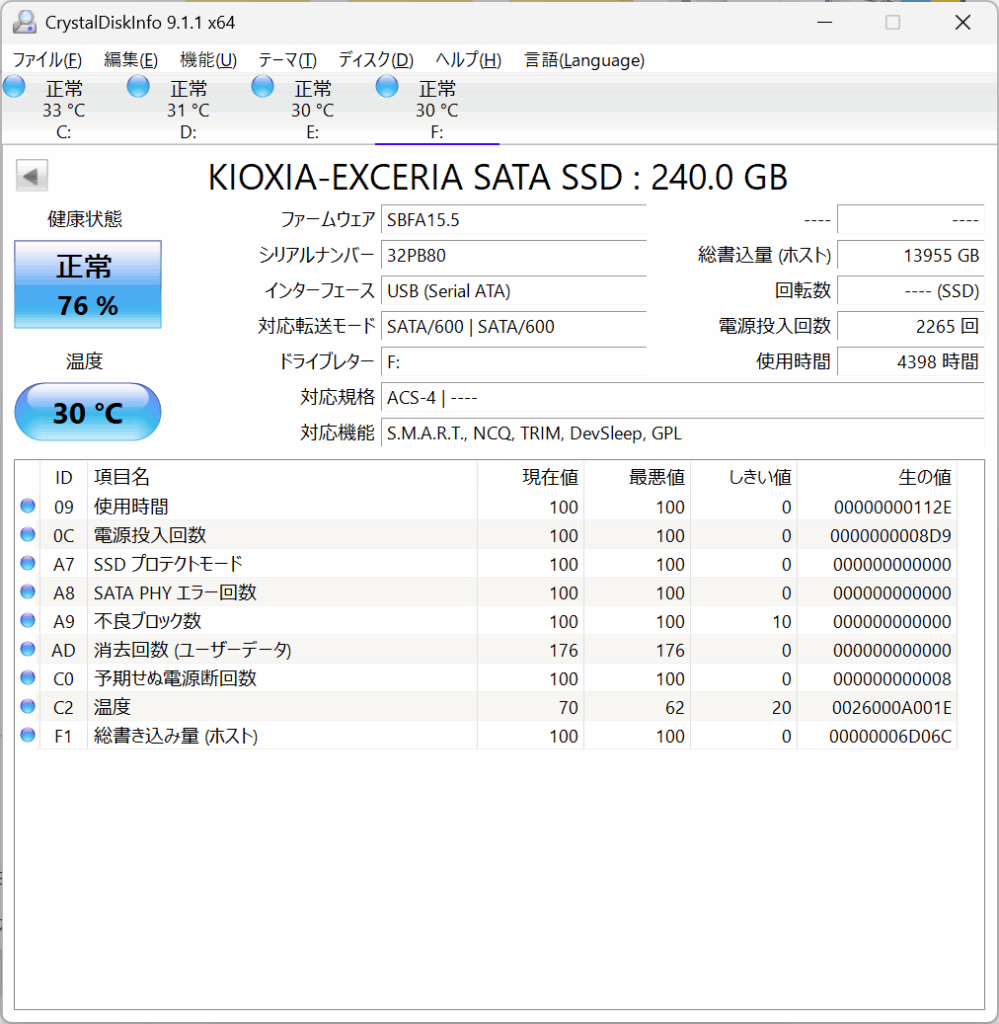Select the 使用時間 attribute name

(131, 507)
